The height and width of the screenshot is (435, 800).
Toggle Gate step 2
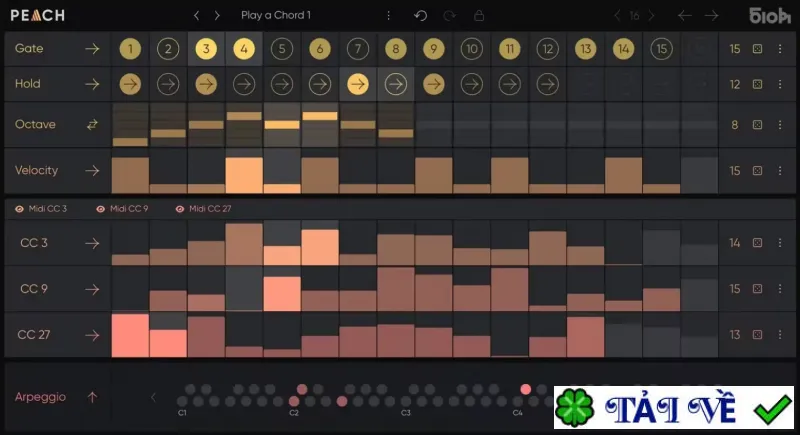coord(168,49)
